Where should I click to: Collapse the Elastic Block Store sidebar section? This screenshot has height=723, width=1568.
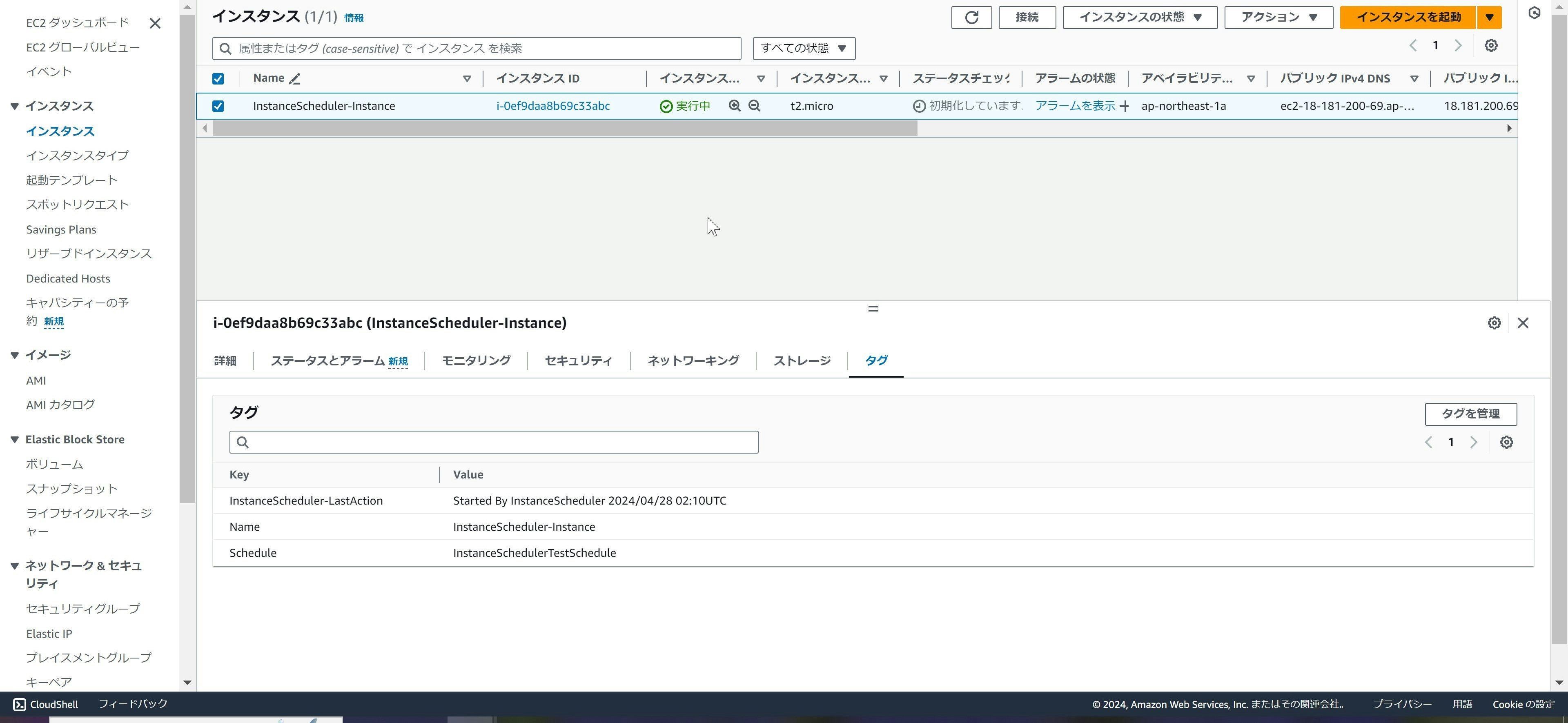click(15, 439)
